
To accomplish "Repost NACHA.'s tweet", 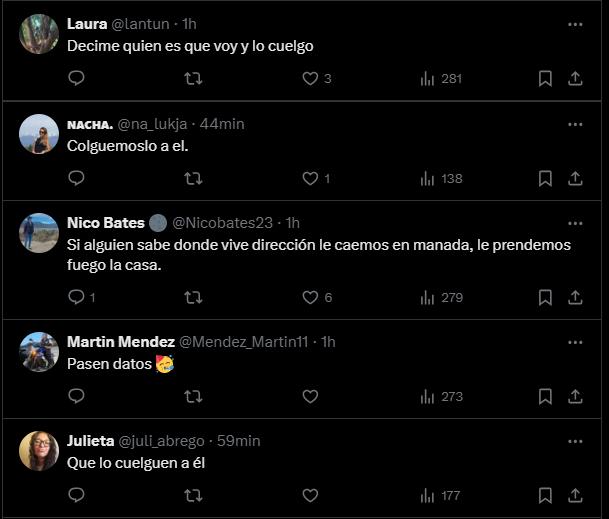I will pyautogui.click(x=194, y=178).
